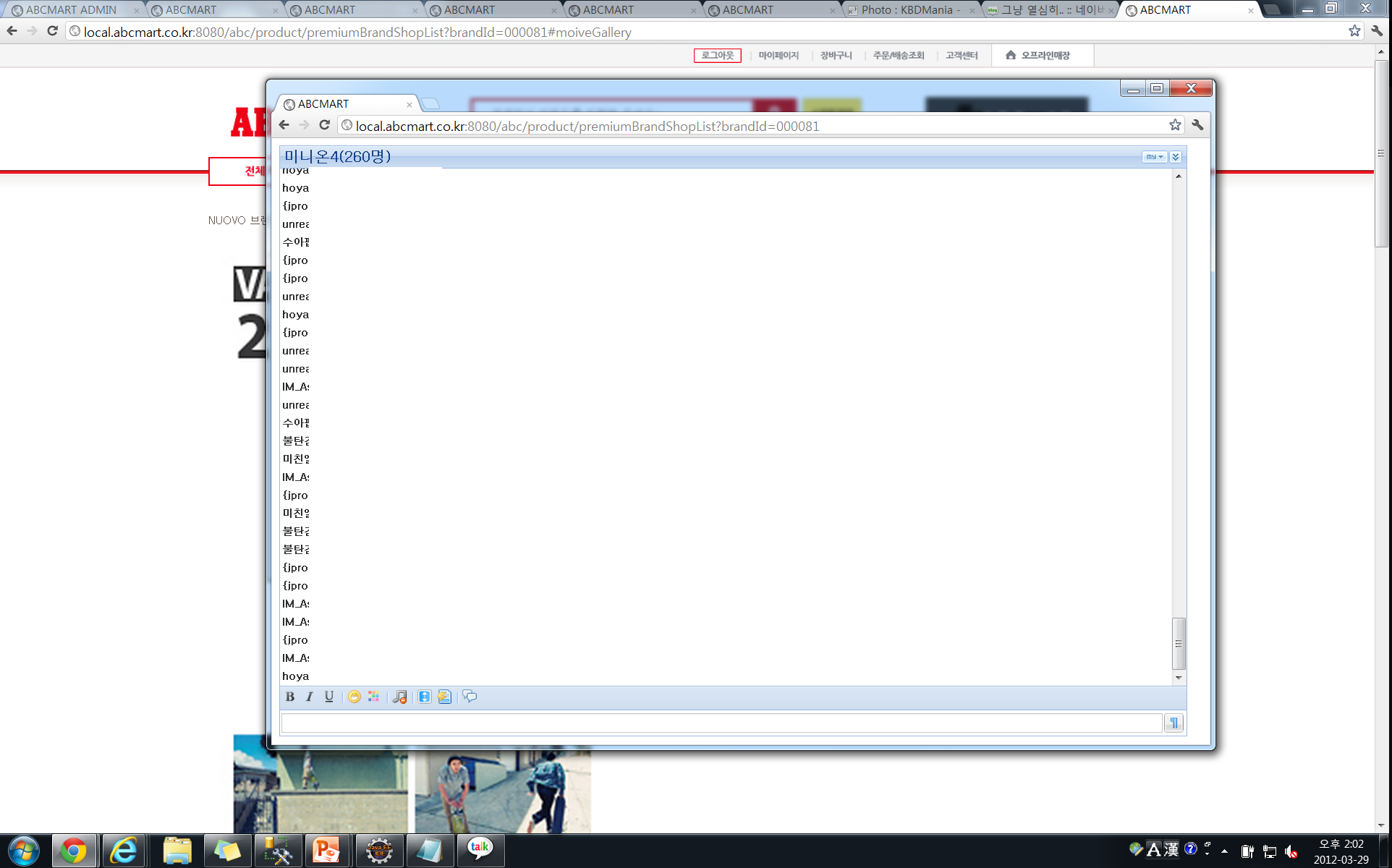The image size is (1392, 868).
Task: Reload page in main browser window
Action: click(x=52, y=31)
